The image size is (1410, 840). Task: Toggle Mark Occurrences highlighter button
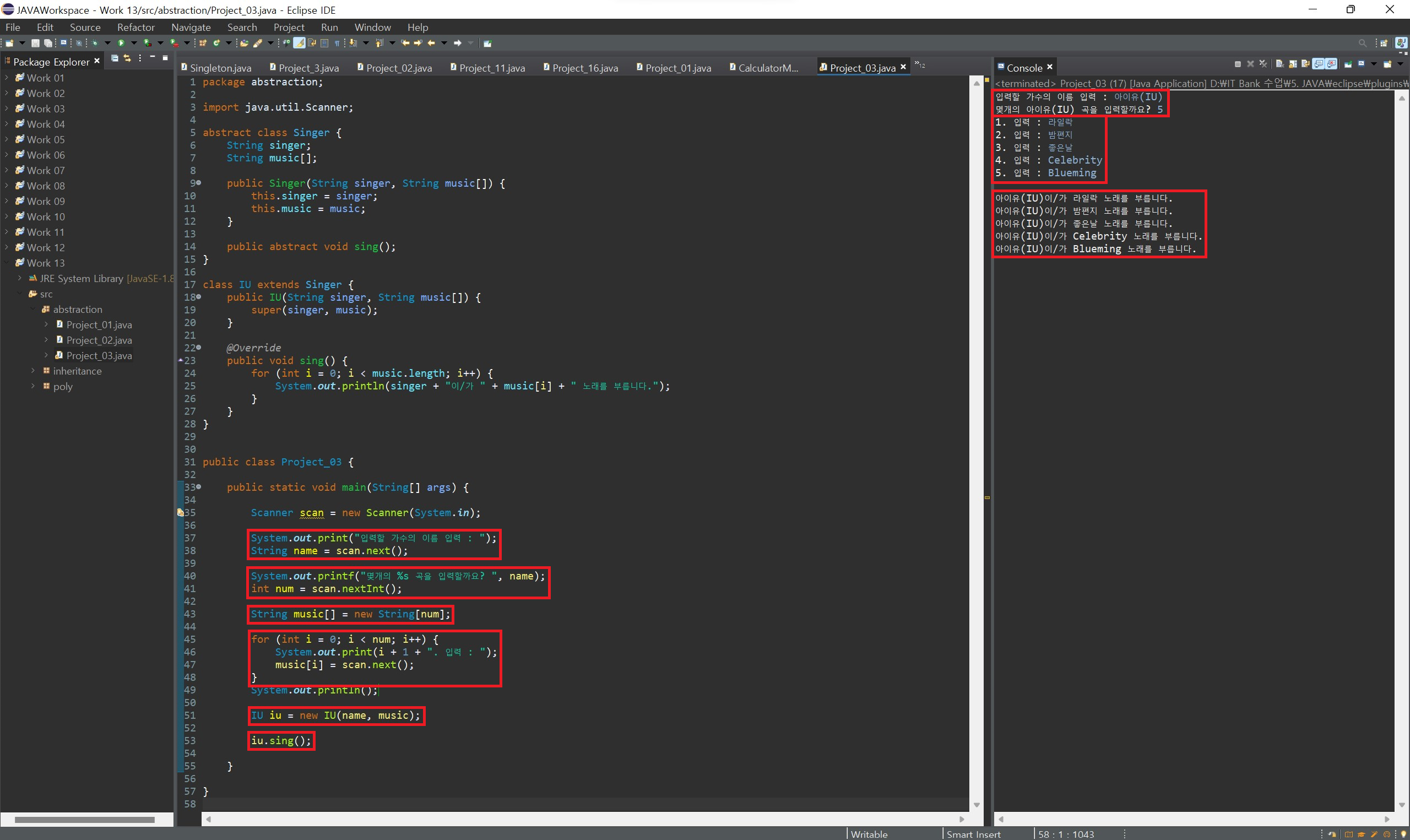299,43
